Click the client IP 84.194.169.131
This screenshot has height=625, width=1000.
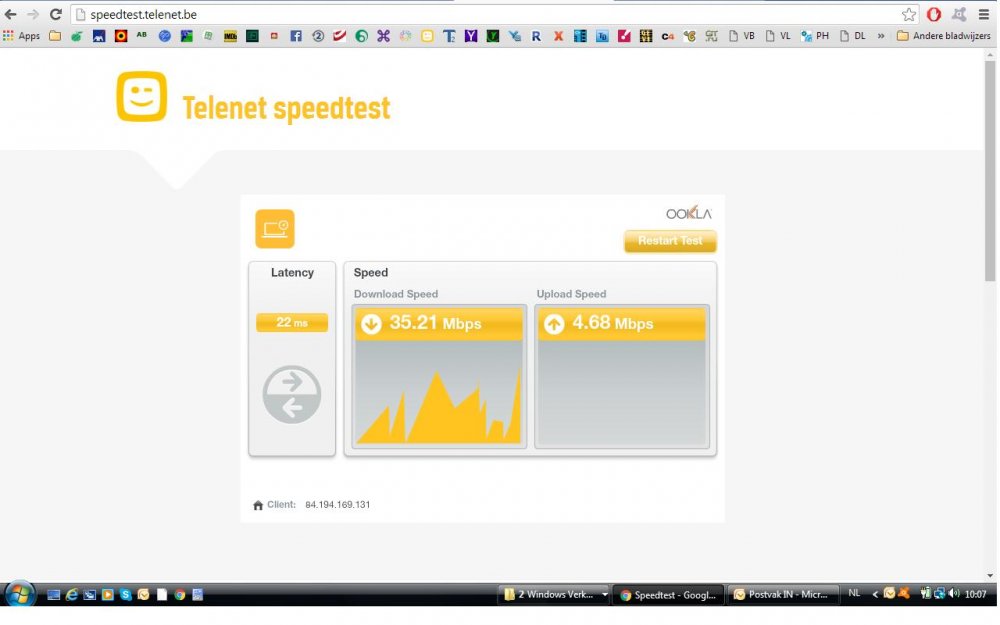(337, 504)
